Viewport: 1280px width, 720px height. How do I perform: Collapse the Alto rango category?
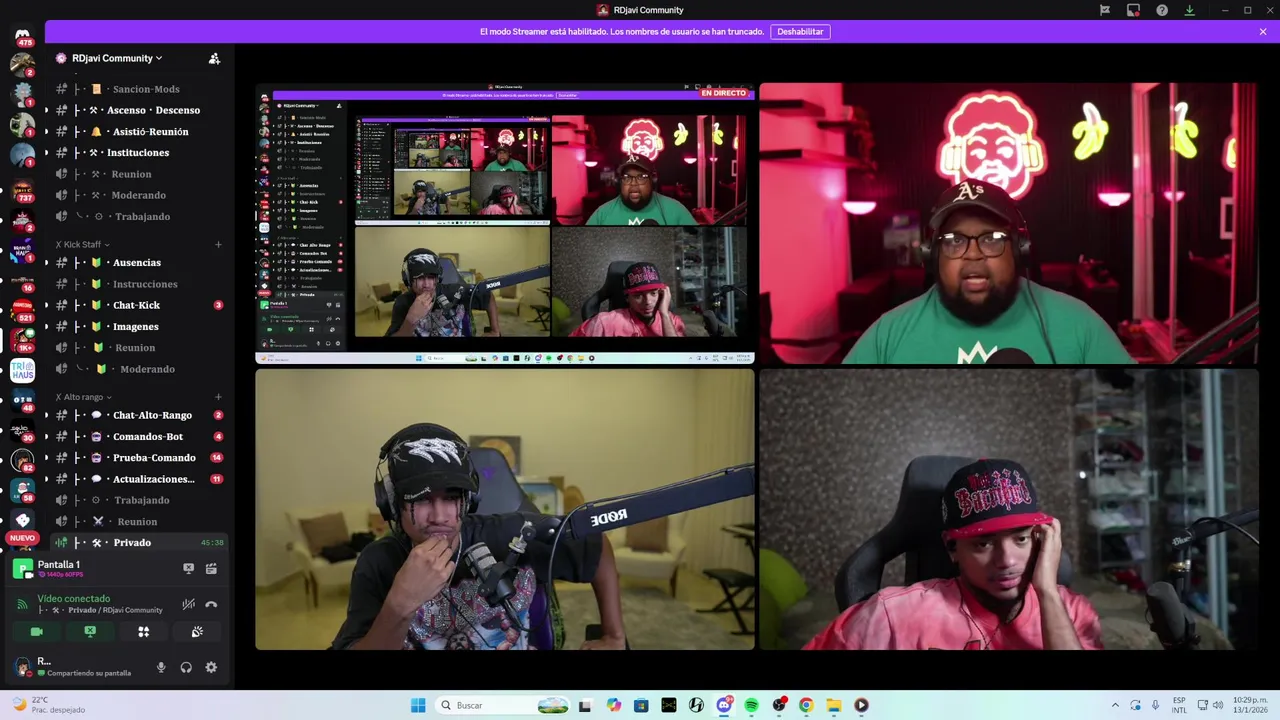tap(84, 397)
